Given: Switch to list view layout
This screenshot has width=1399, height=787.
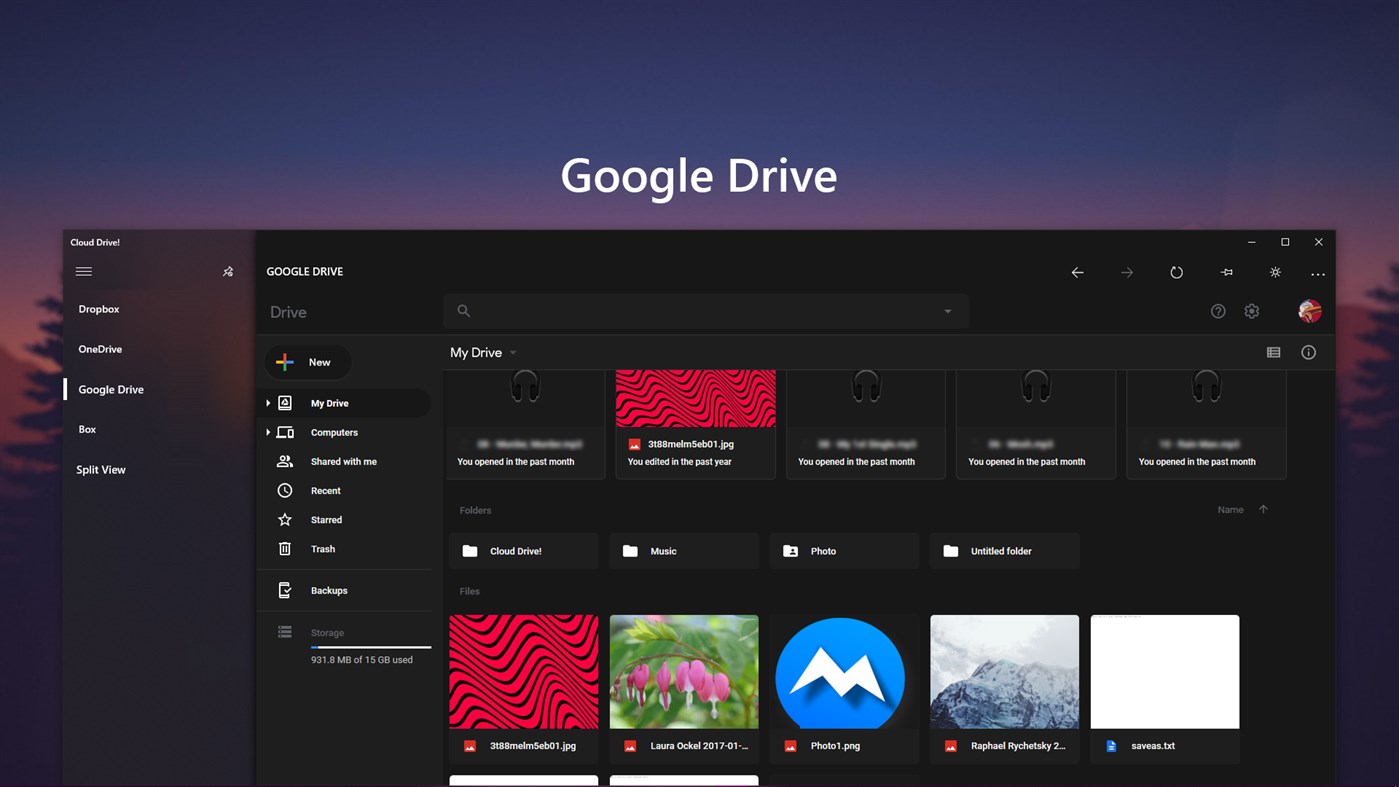Looking at the screenshot, I should (1273, 352).
